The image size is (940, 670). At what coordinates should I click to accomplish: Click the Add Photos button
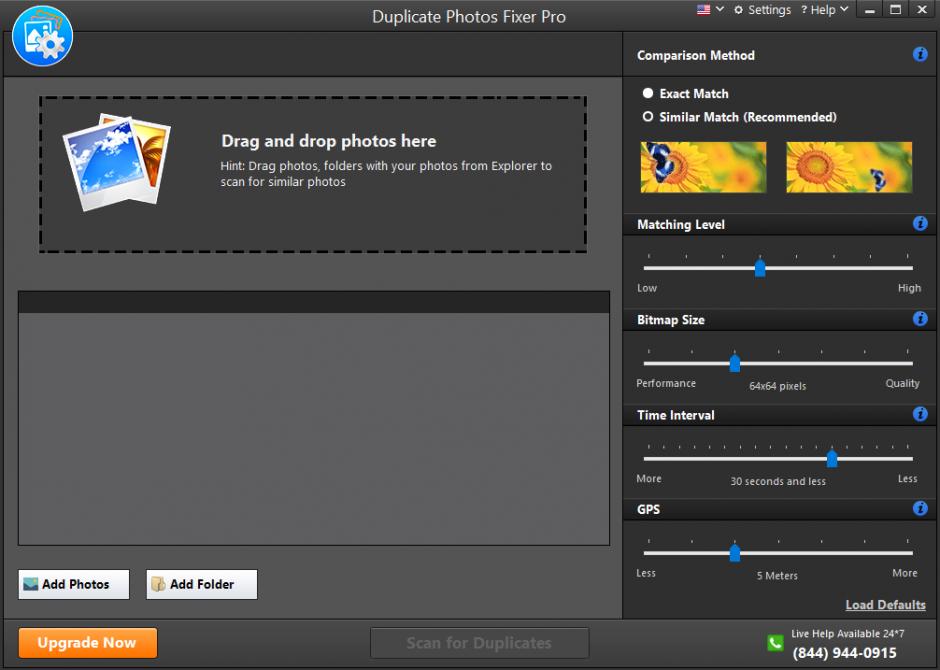(x=74, y=584)
